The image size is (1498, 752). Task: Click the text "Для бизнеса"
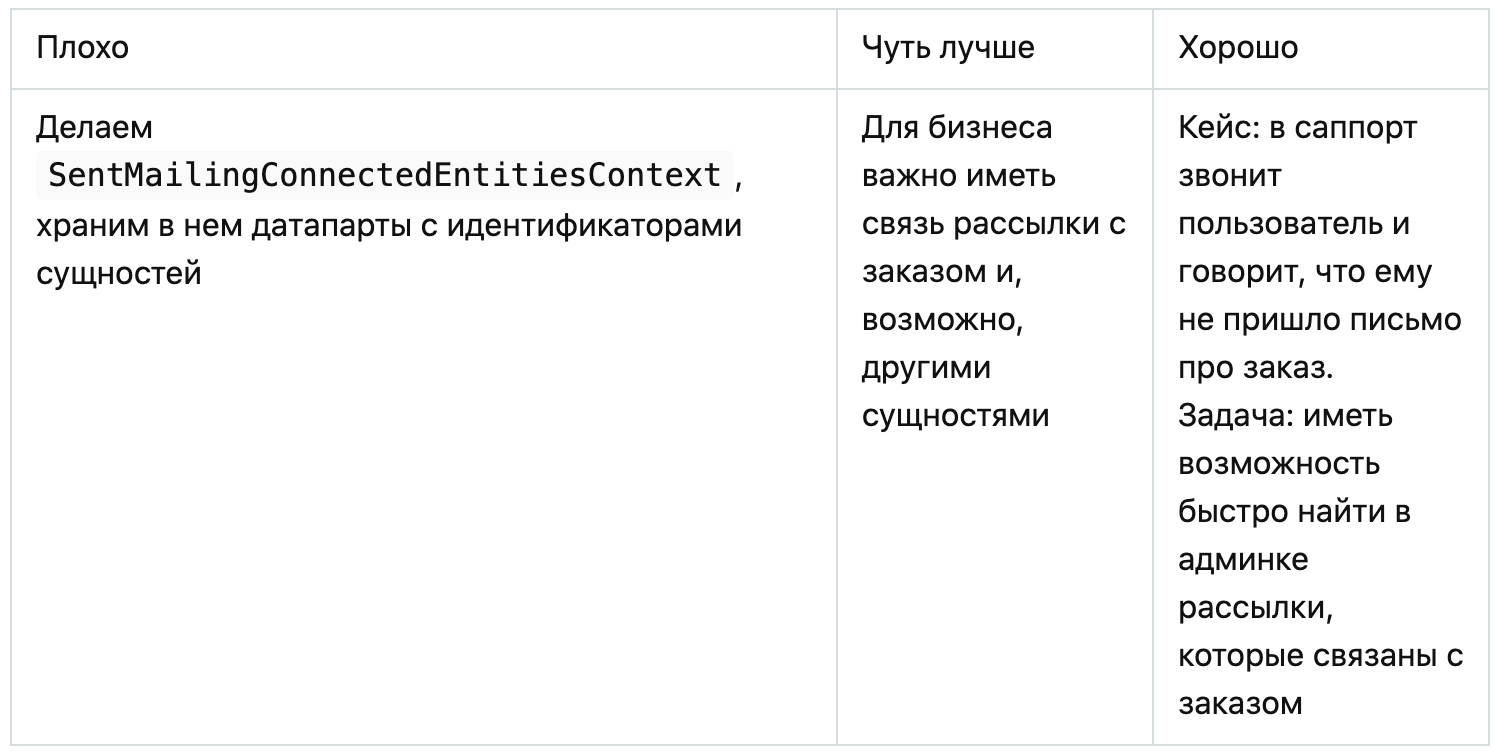(x=955, y=128)
